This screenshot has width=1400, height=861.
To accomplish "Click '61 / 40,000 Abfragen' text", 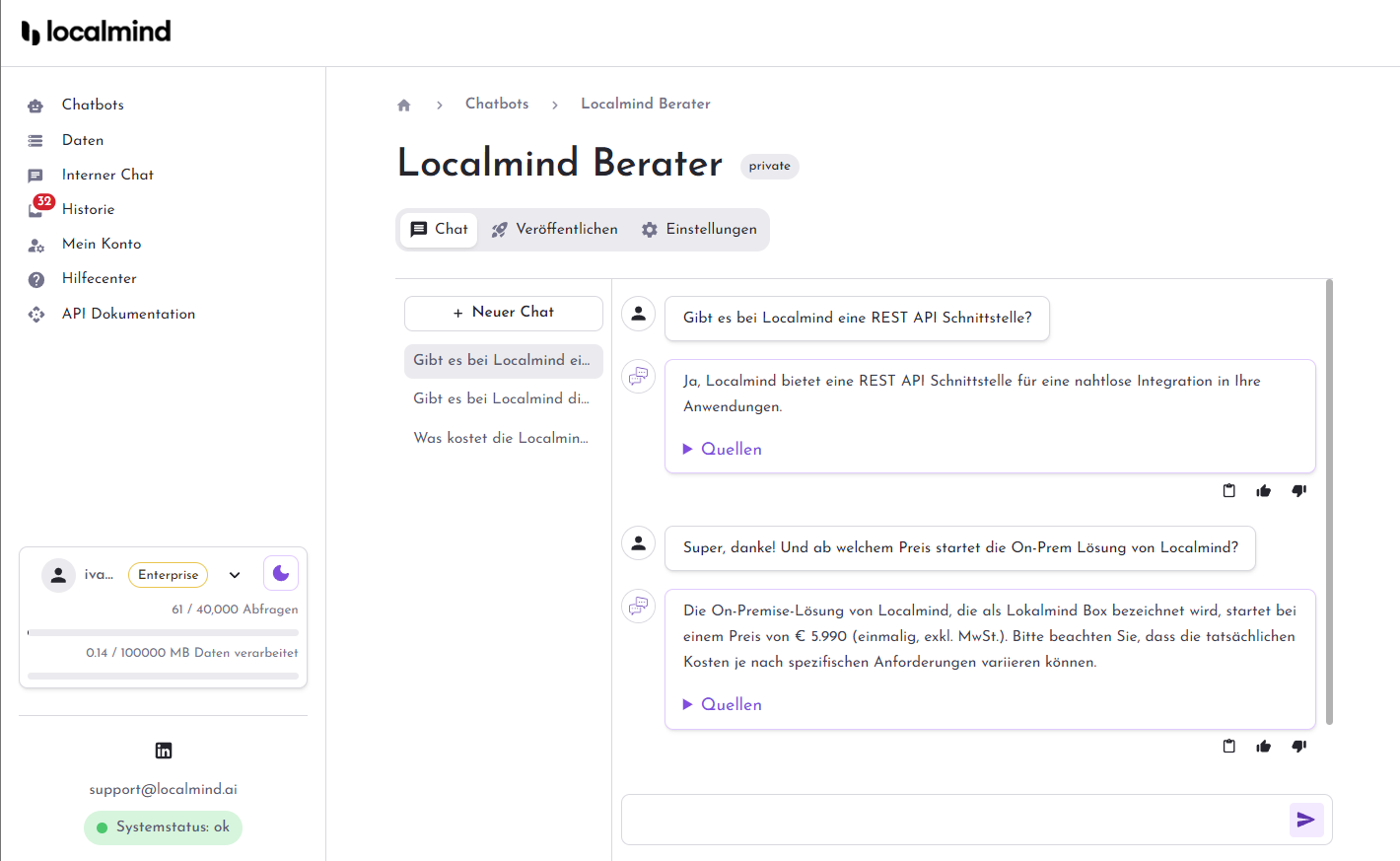I will point(235,610).
